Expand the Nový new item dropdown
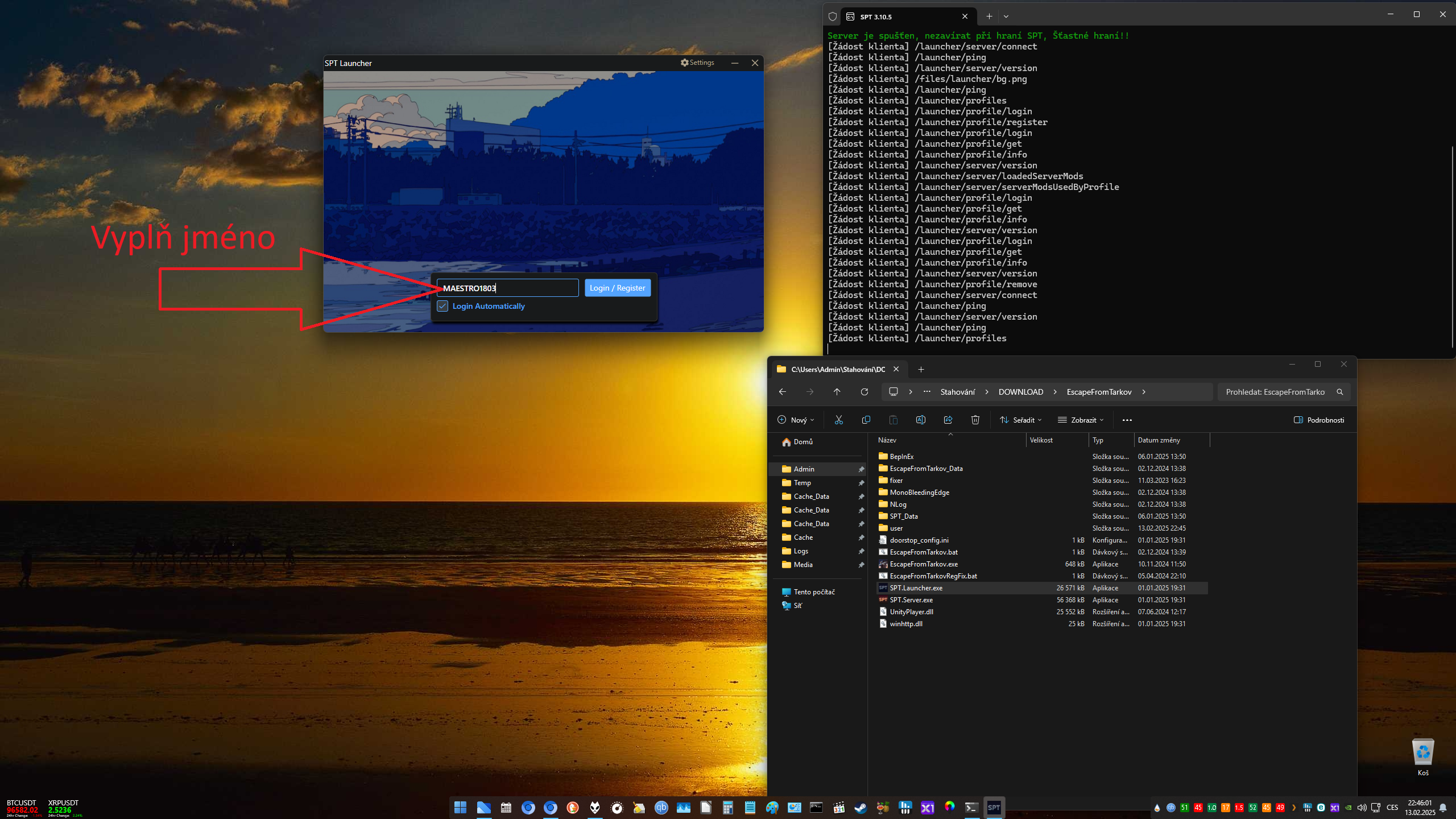Image resolution: width=1456 pixels, height=819 pixels. pyautogui.click(x=796, y=420)
